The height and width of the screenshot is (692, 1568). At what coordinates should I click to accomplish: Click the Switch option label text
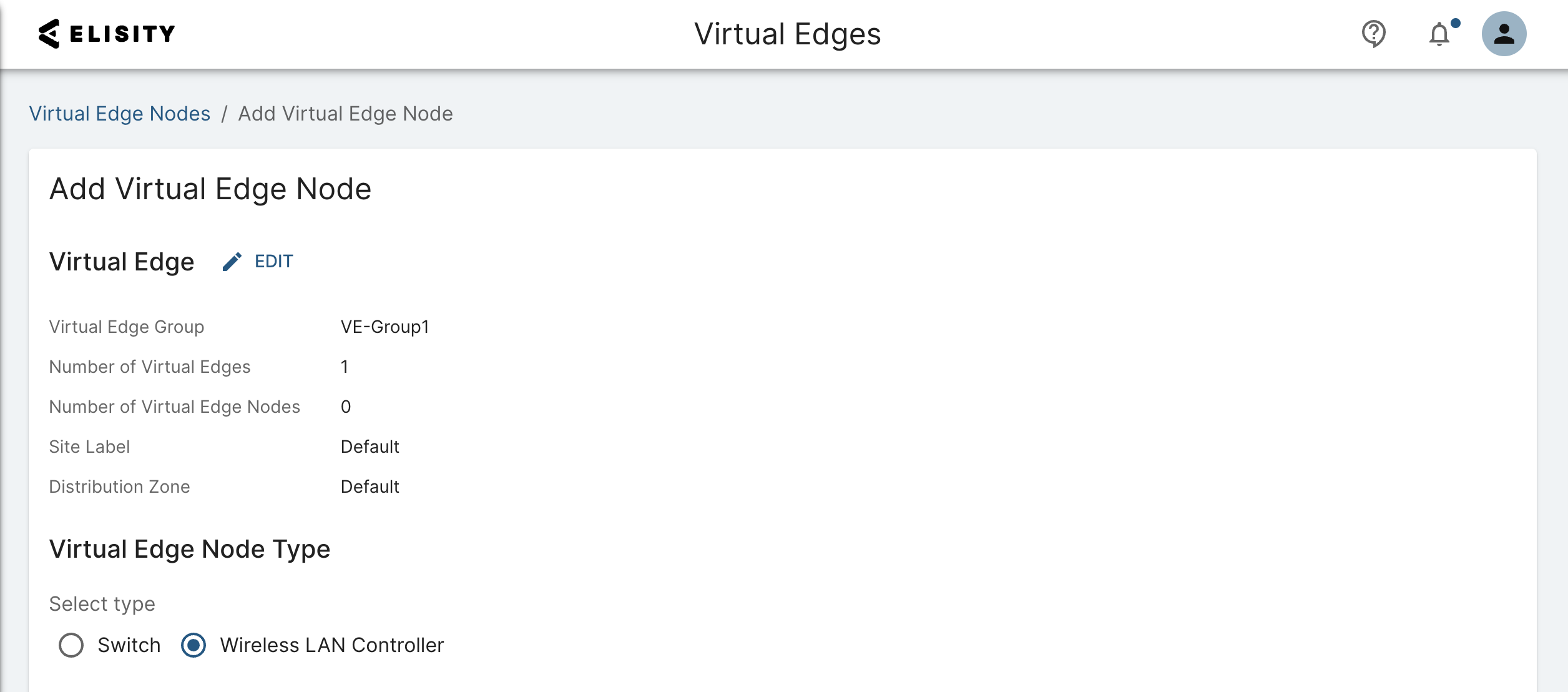point(129,645)
